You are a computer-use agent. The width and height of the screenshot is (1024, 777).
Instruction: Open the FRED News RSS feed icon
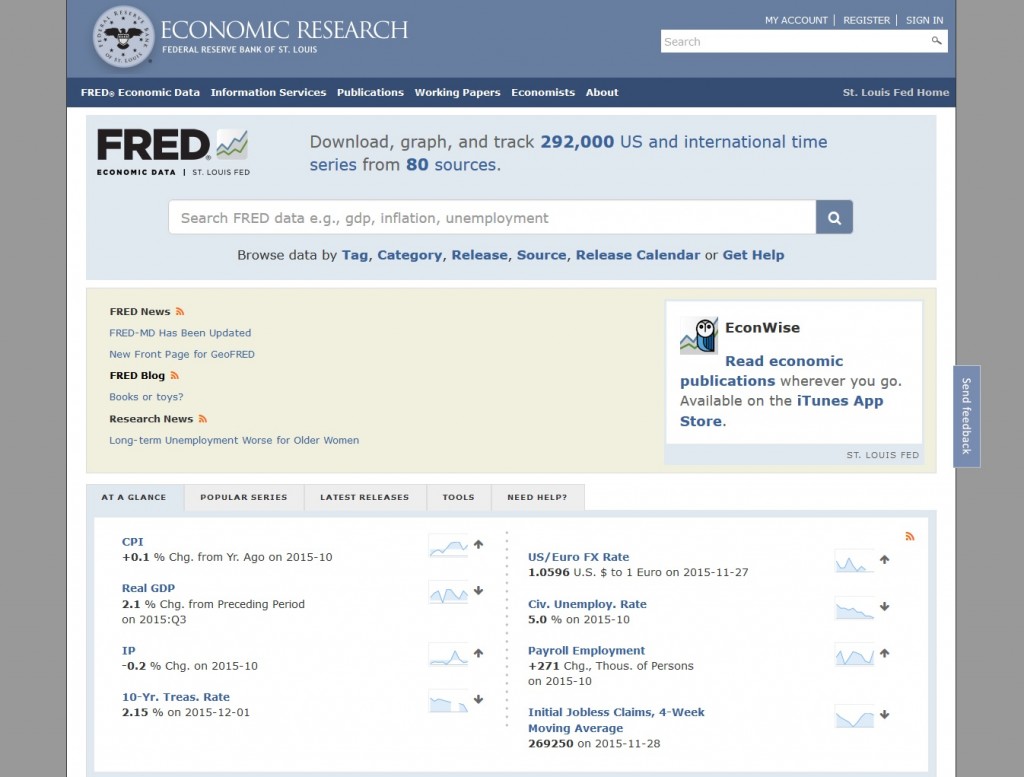click(180, 311)
